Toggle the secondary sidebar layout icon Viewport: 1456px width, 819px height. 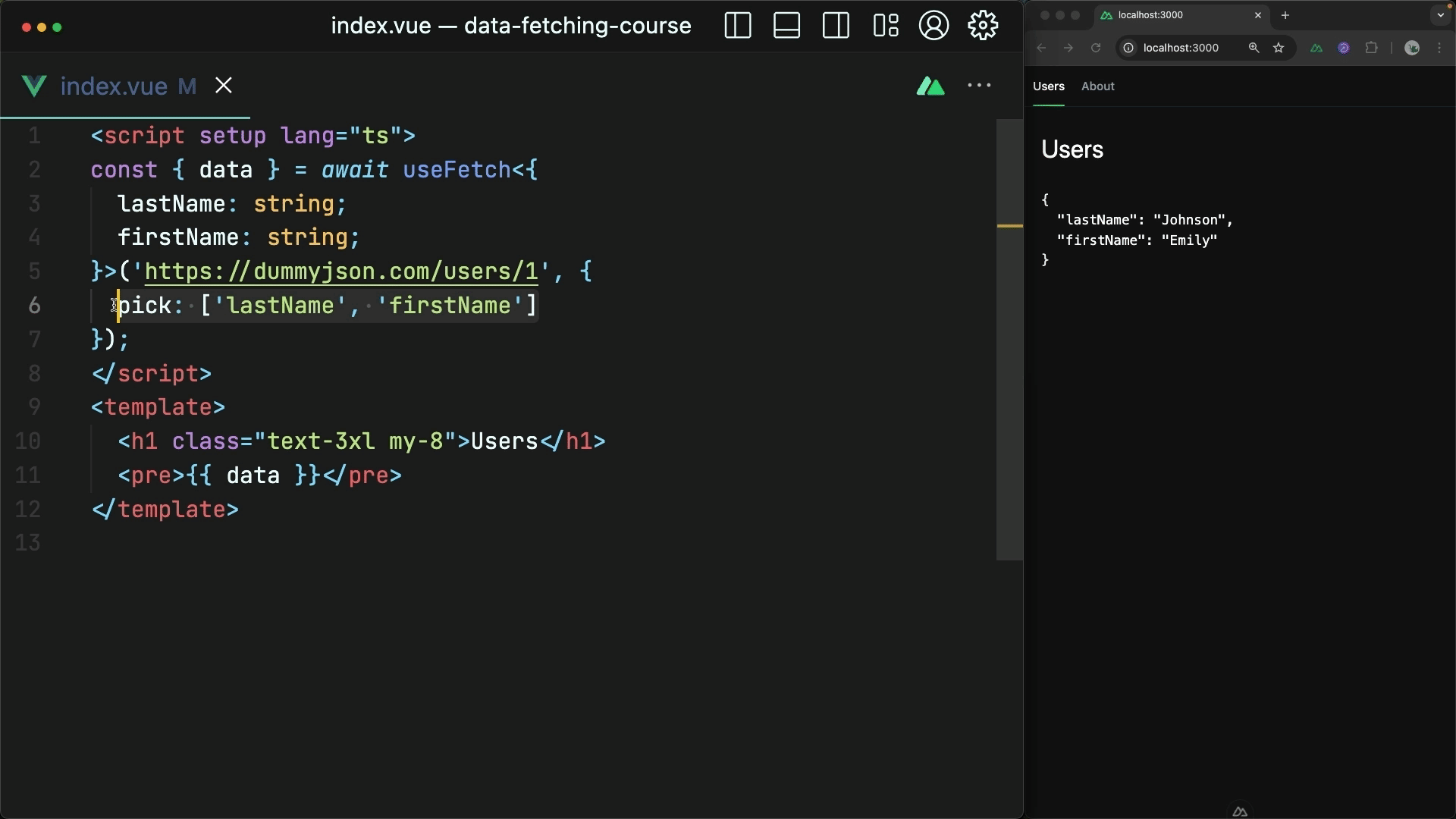[x=836, y=26]
